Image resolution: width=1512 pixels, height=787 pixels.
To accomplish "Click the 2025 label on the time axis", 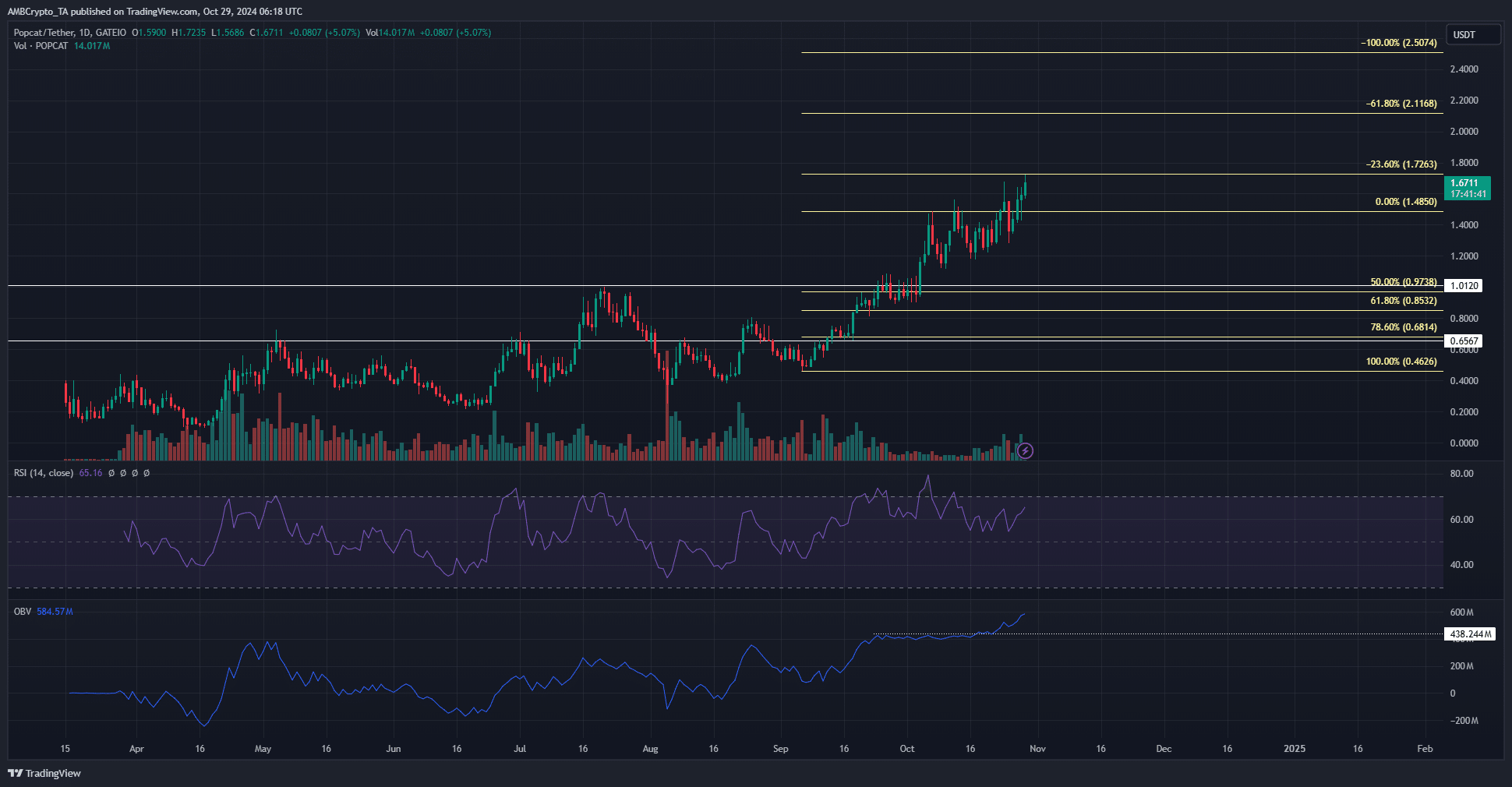I will coord(1295,749).
